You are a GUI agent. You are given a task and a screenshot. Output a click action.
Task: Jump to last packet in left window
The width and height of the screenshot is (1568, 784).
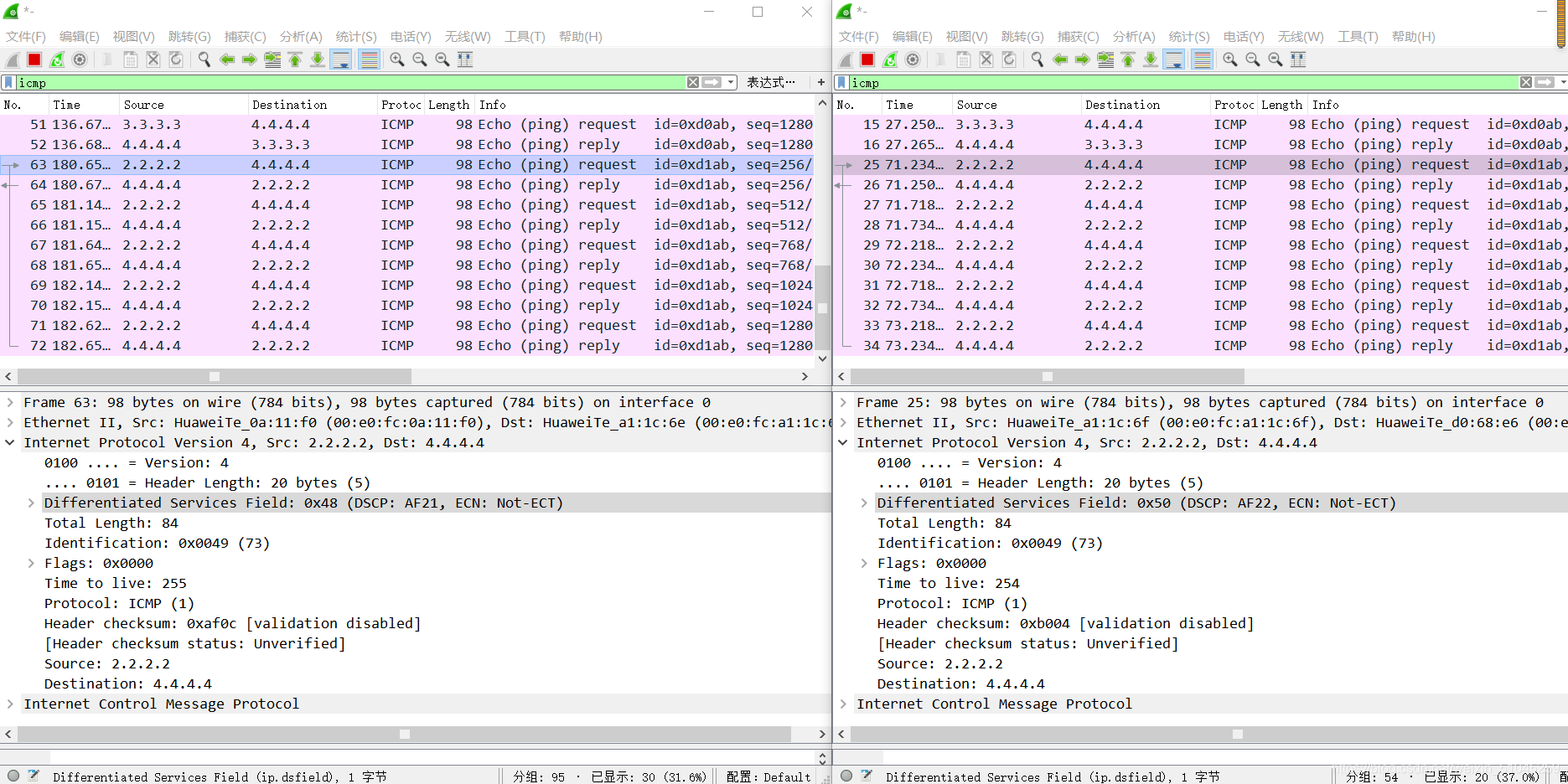tap(318, 59)
